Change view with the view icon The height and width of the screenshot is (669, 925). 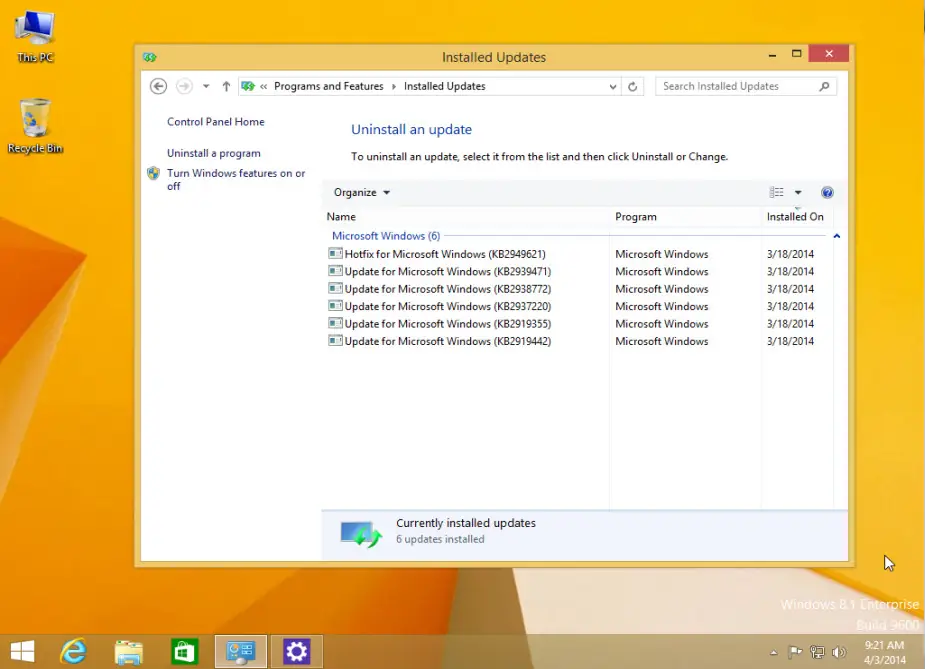point(776,192)
